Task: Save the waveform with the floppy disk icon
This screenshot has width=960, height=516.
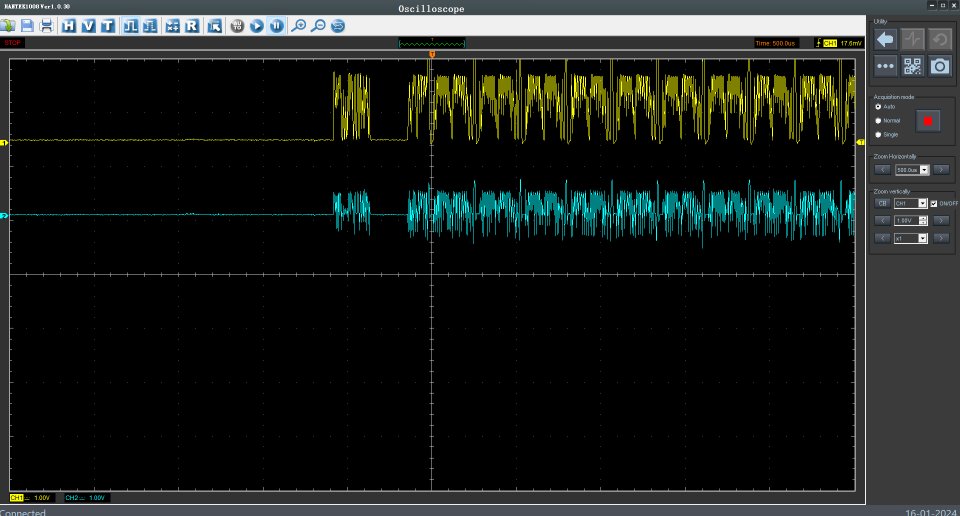Action: coord(27,26)
